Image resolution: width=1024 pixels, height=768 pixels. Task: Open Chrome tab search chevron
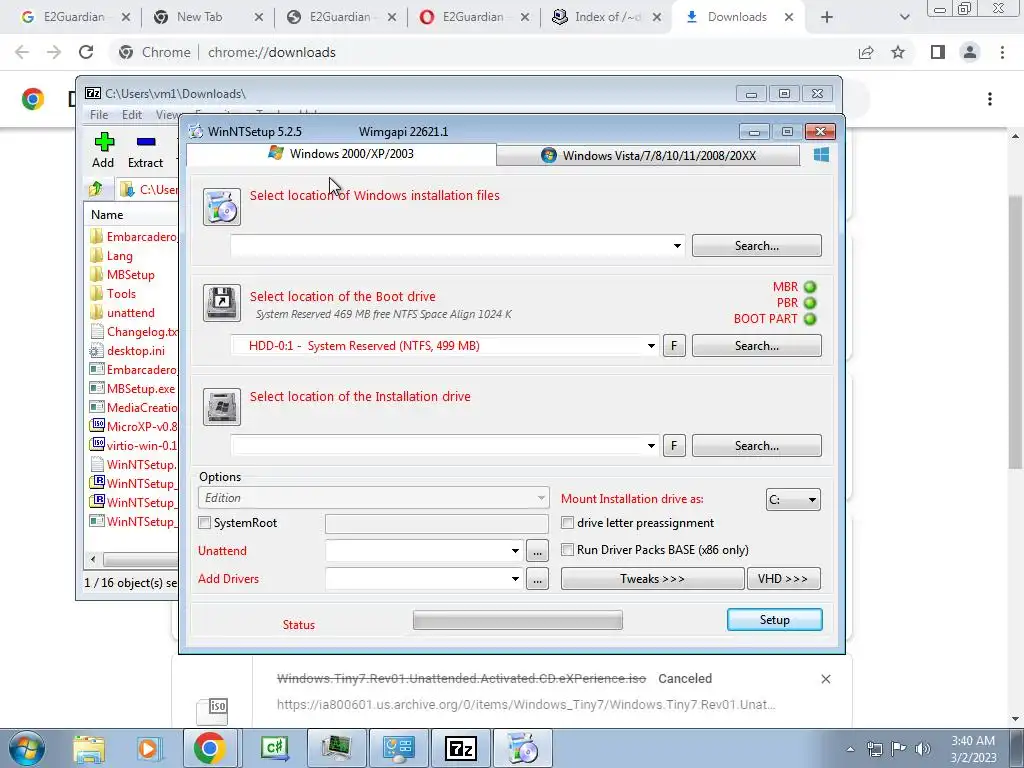click(x=904, y=17)
